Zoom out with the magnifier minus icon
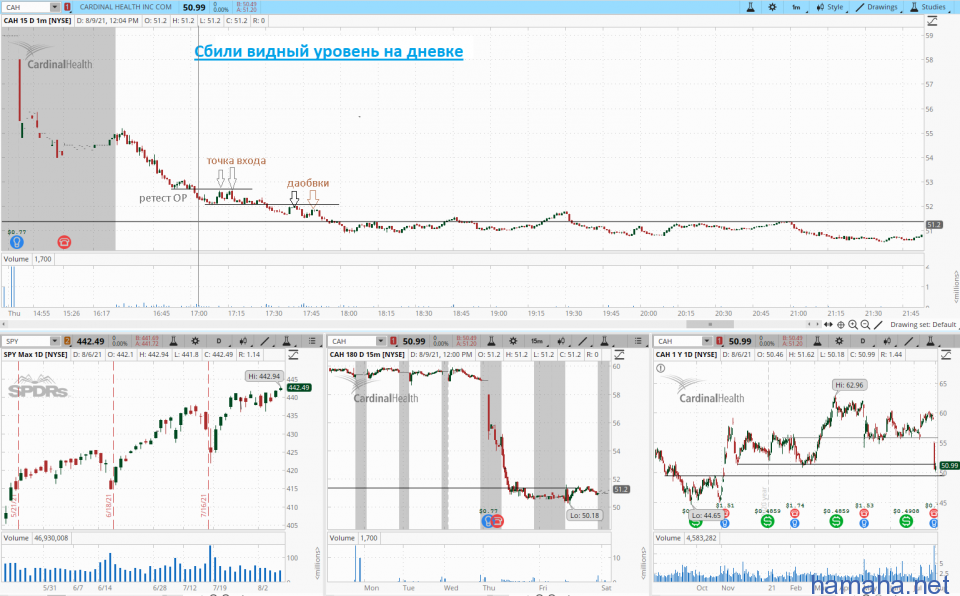 pyautogui.click(x=865, y=325)
